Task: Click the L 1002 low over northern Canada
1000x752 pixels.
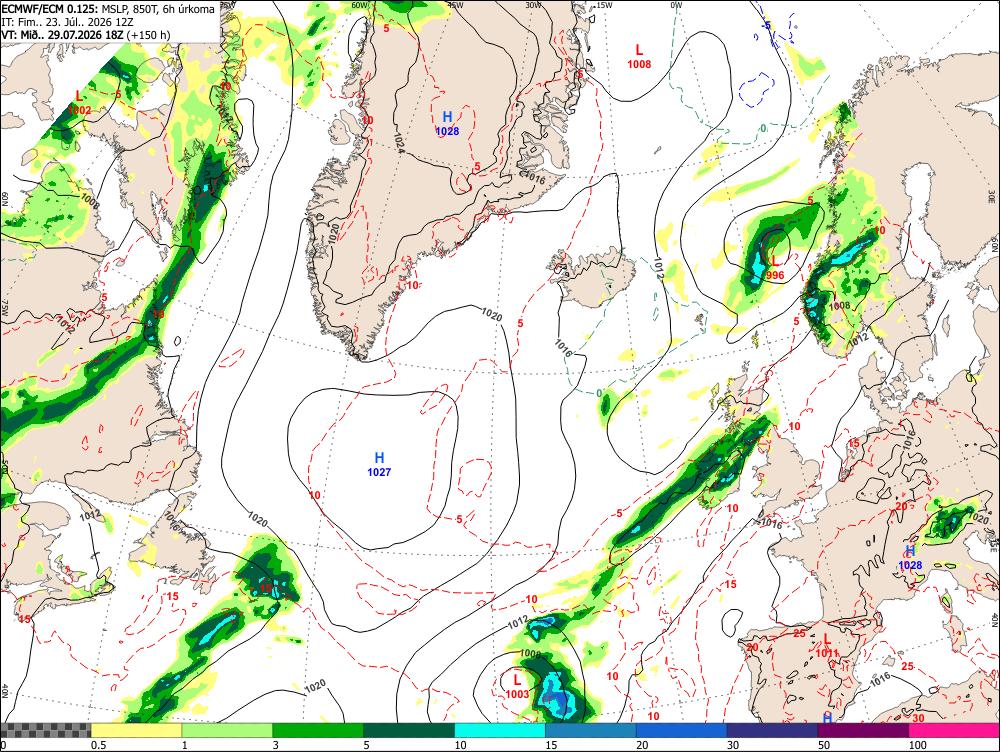Action: pyautogui.click(x=79, y=103)
